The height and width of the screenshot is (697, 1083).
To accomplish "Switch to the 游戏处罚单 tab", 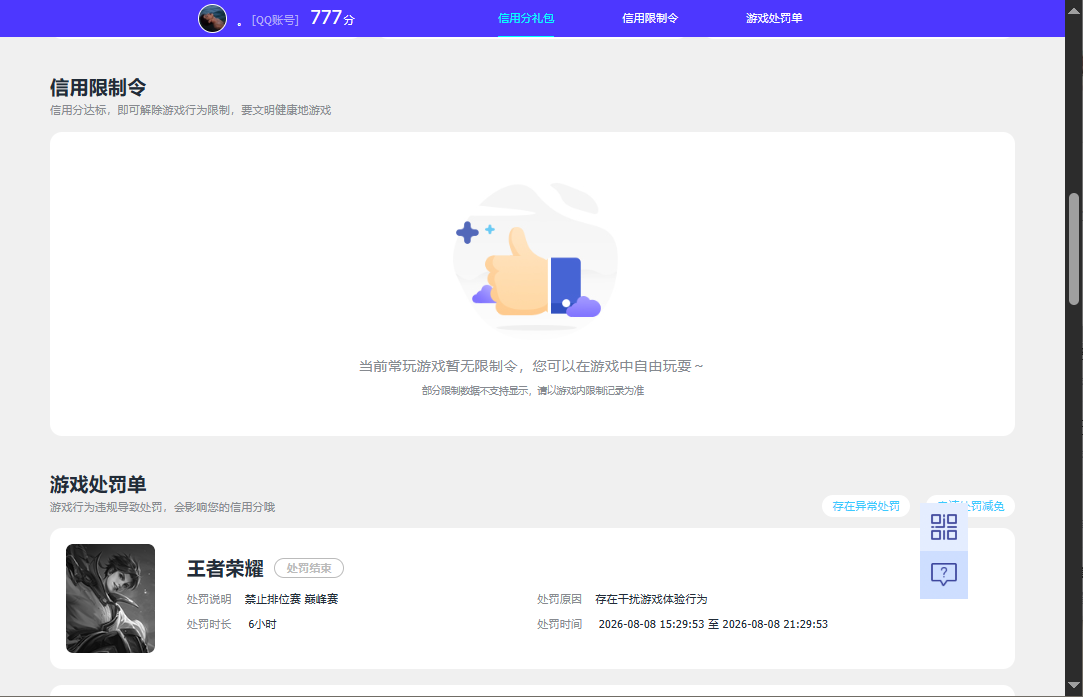I will (x=774, y=19).
